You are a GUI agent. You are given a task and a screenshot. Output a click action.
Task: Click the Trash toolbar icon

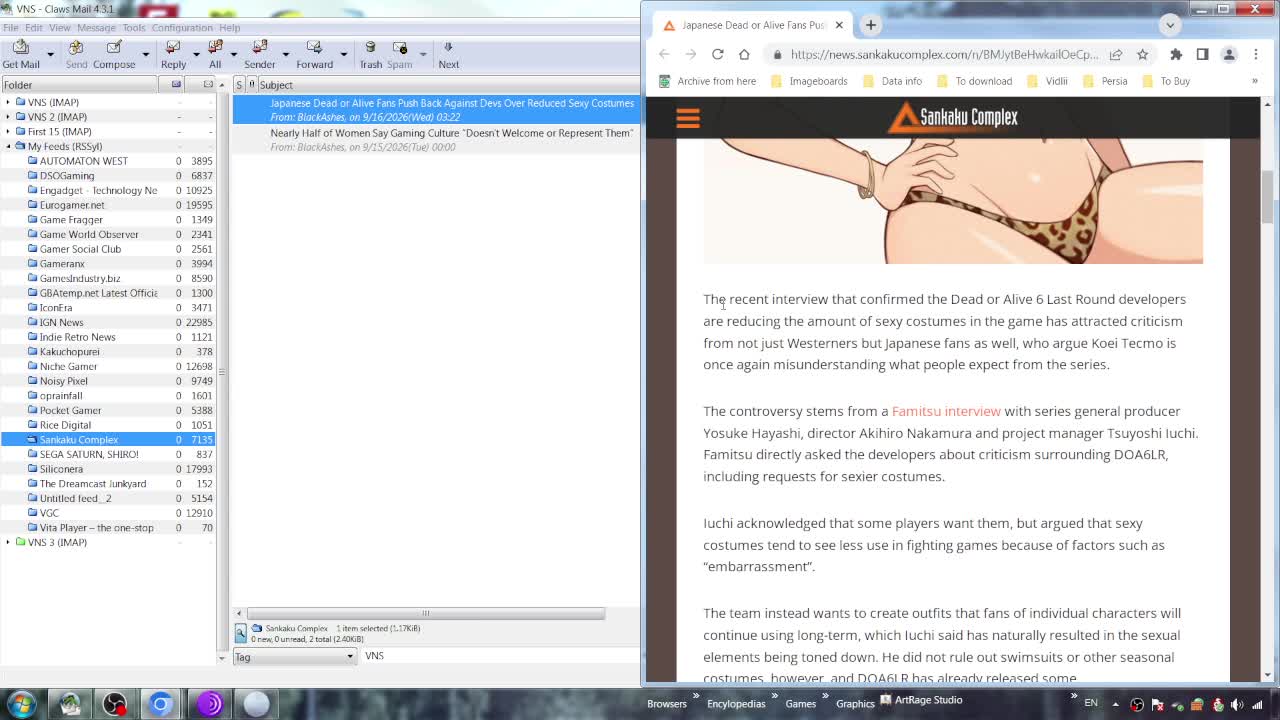point(371,54)
